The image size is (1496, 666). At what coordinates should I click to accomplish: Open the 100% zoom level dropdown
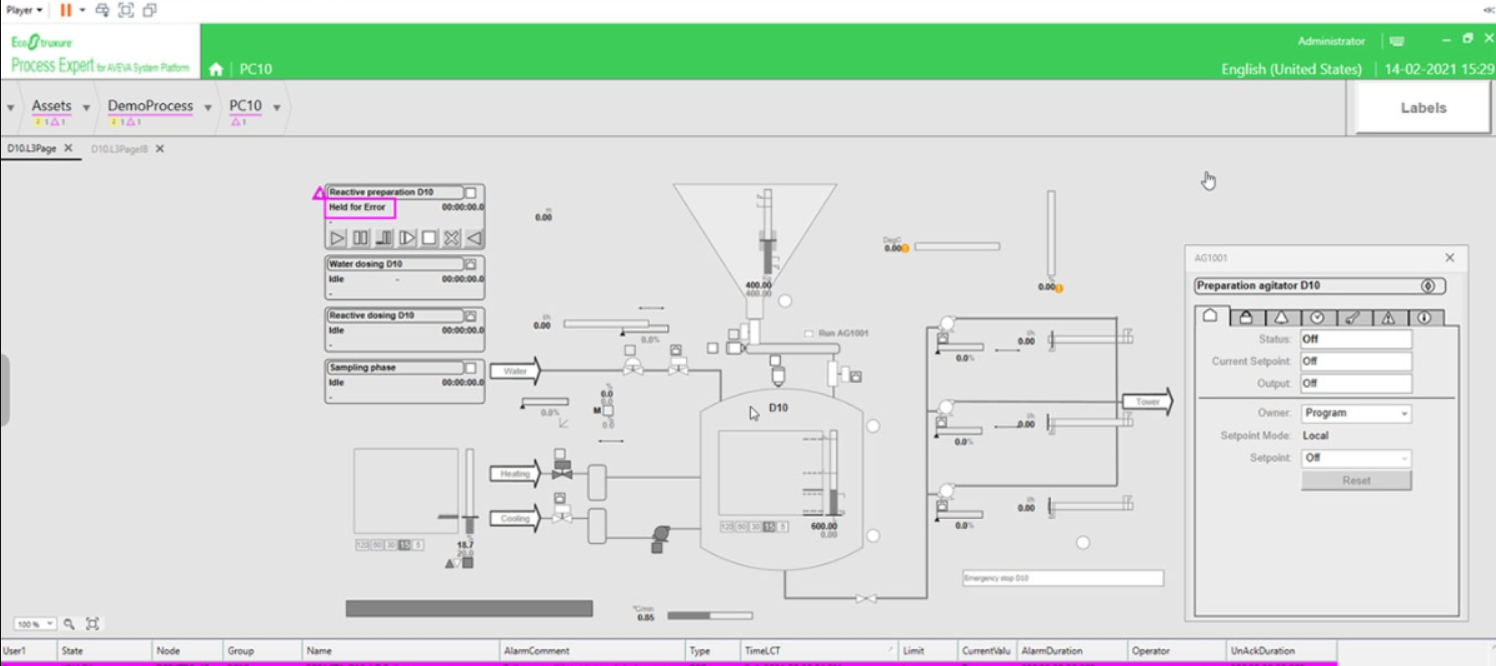coord(36,624)
